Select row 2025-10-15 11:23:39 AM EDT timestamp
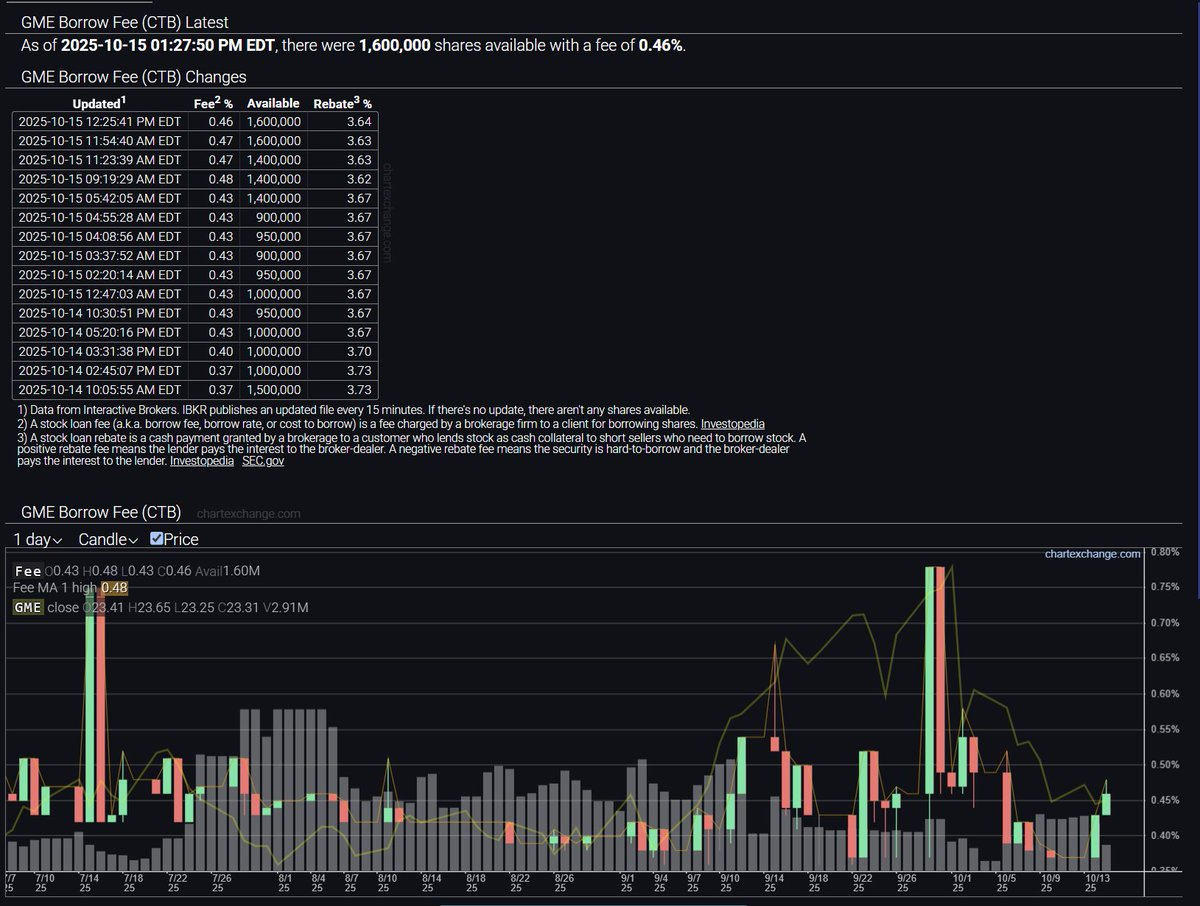 click(x=99, y=160)
